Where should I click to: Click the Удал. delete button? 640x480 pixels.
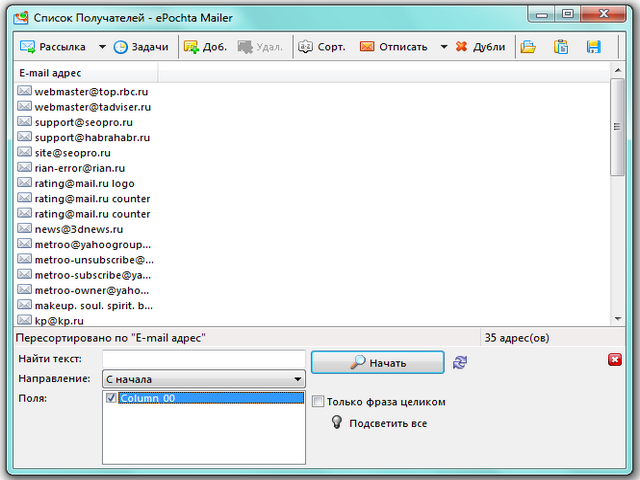pyautogui.click(x=260, y=47)
